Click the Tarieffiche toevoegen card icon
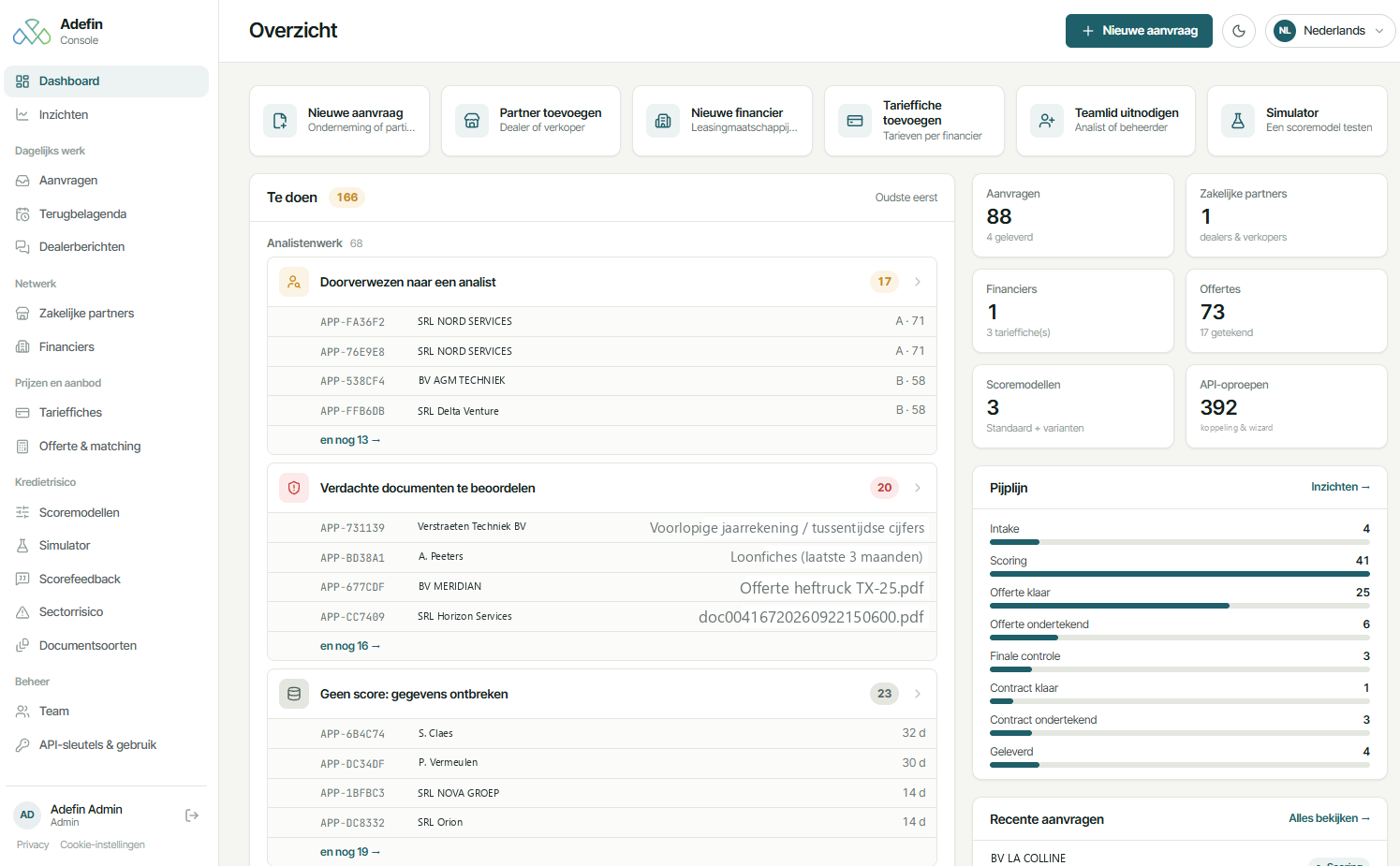 [x=855, y=121]
